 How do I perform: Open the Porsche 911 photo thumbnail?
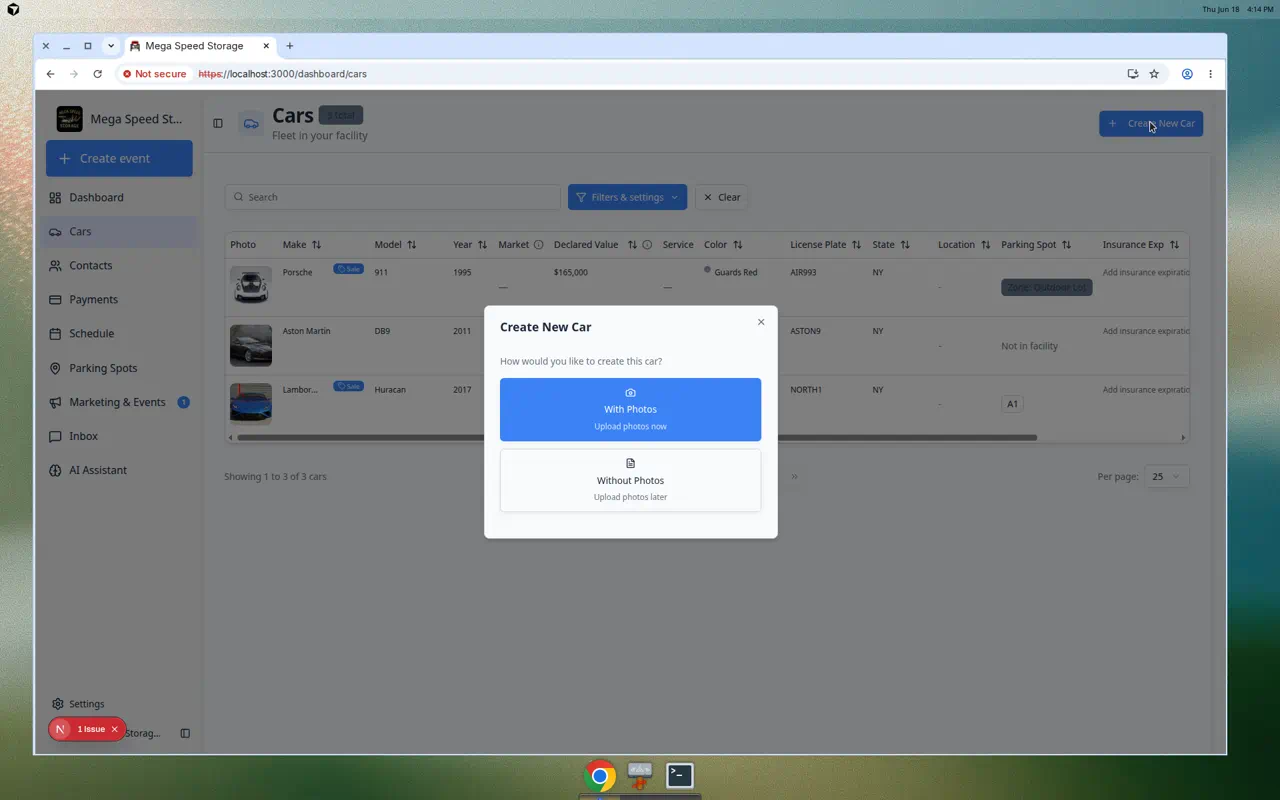click(x=250, y=286)
